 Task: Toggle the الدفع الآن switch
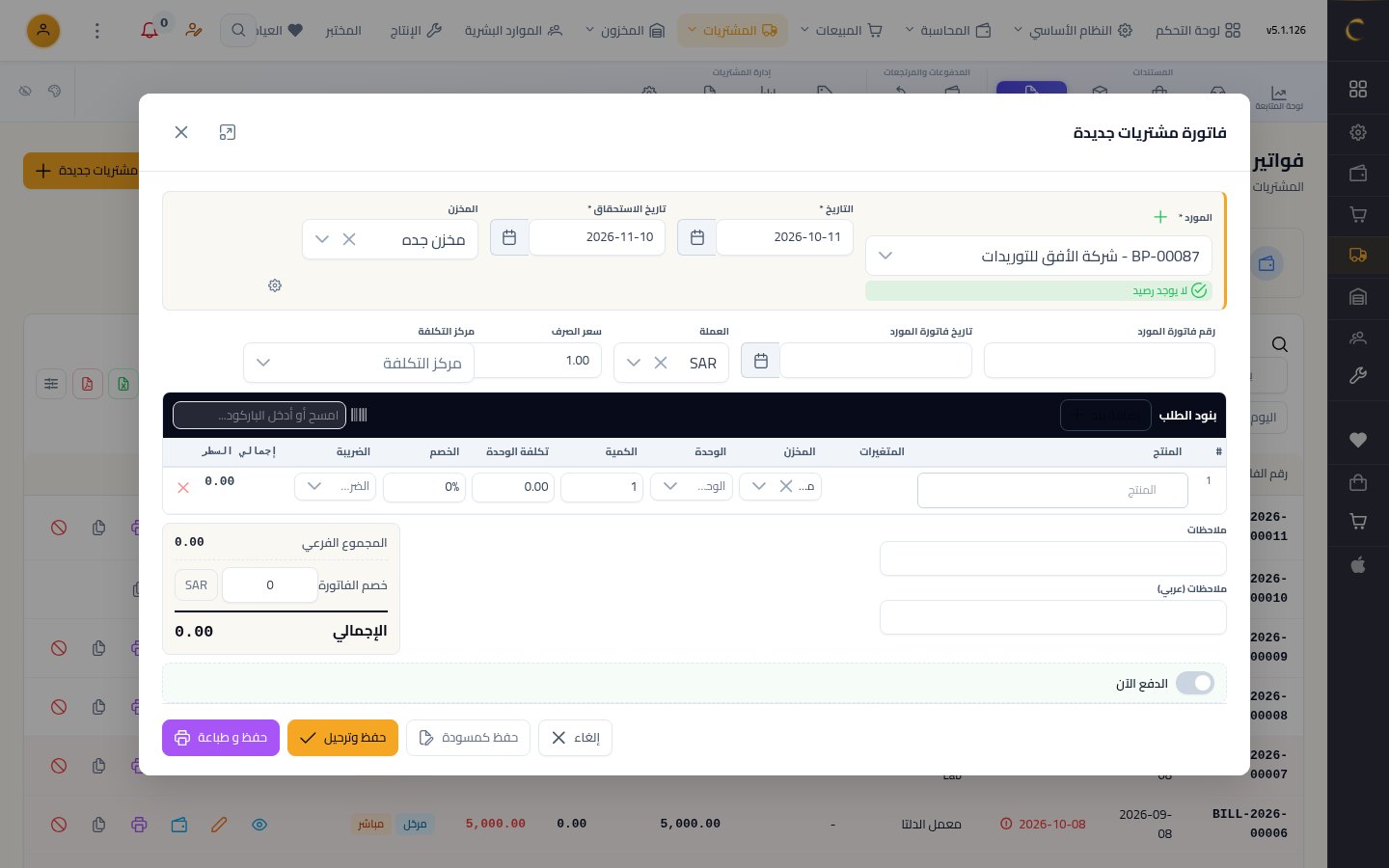point(1195,684)
